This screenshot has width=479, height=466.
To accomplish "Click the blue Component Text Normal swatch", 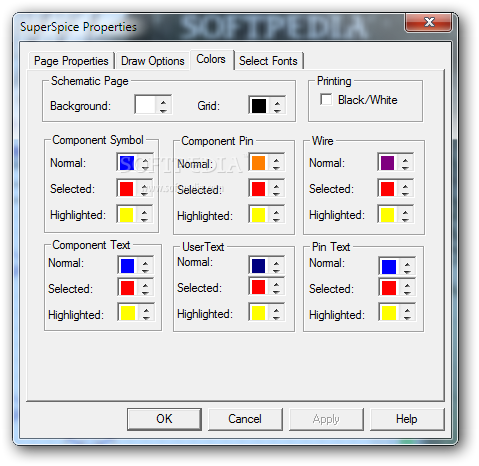I will (x=128, y=266).
